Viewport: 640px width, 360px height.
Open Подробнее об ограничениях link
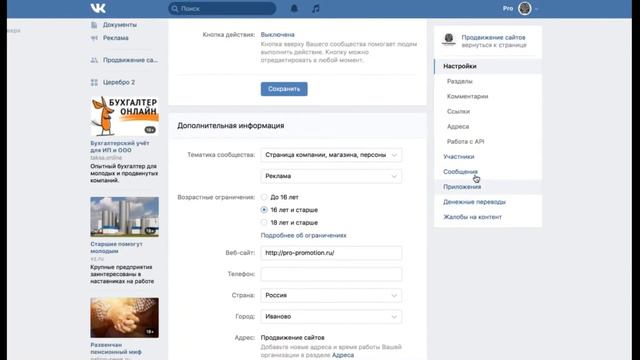[x=303, y=236]
